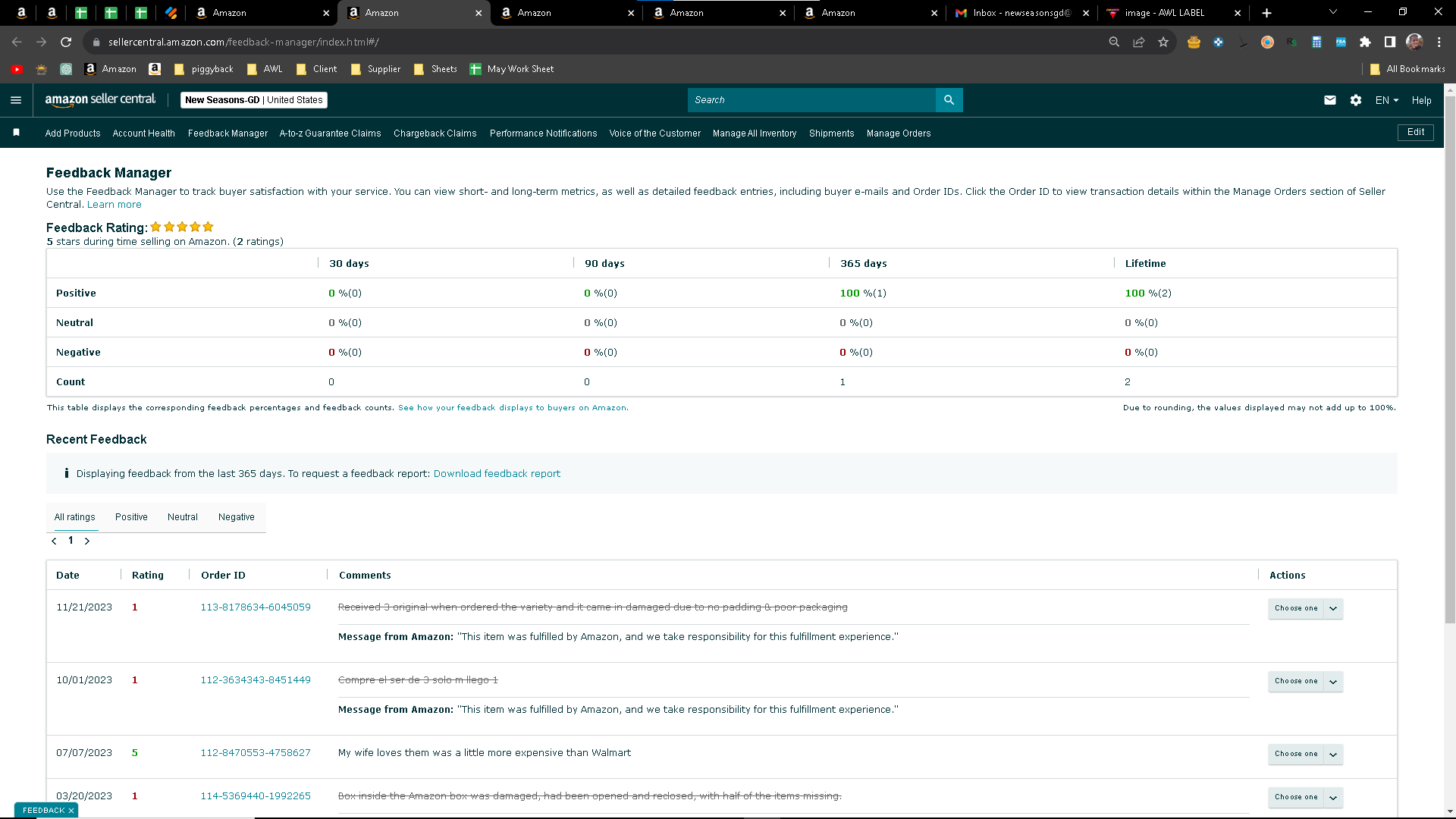This screenshot has width=1456, height=819.
Task: Open Performance Notifications in the navigation bar
Action: (544, 133)
